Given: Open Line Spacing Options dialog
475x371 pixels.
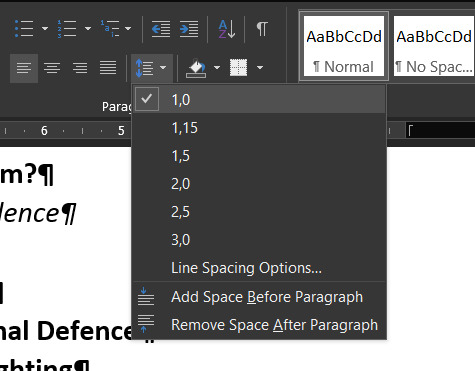Looking at the screenshot, I should 259,268.
